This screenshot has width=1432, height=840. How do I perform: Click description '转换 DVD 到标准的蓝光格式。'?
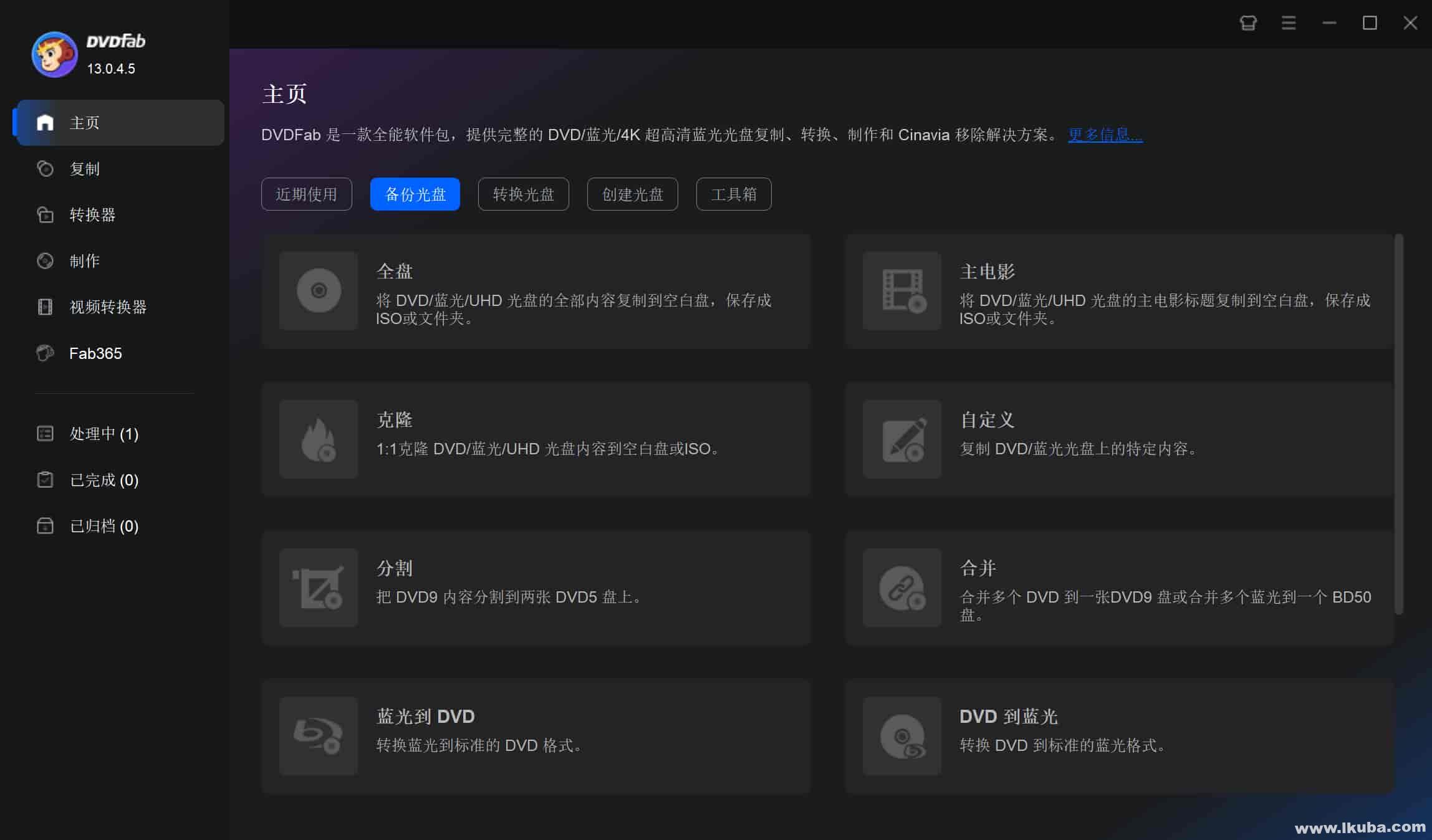[x=1064, y=745]
